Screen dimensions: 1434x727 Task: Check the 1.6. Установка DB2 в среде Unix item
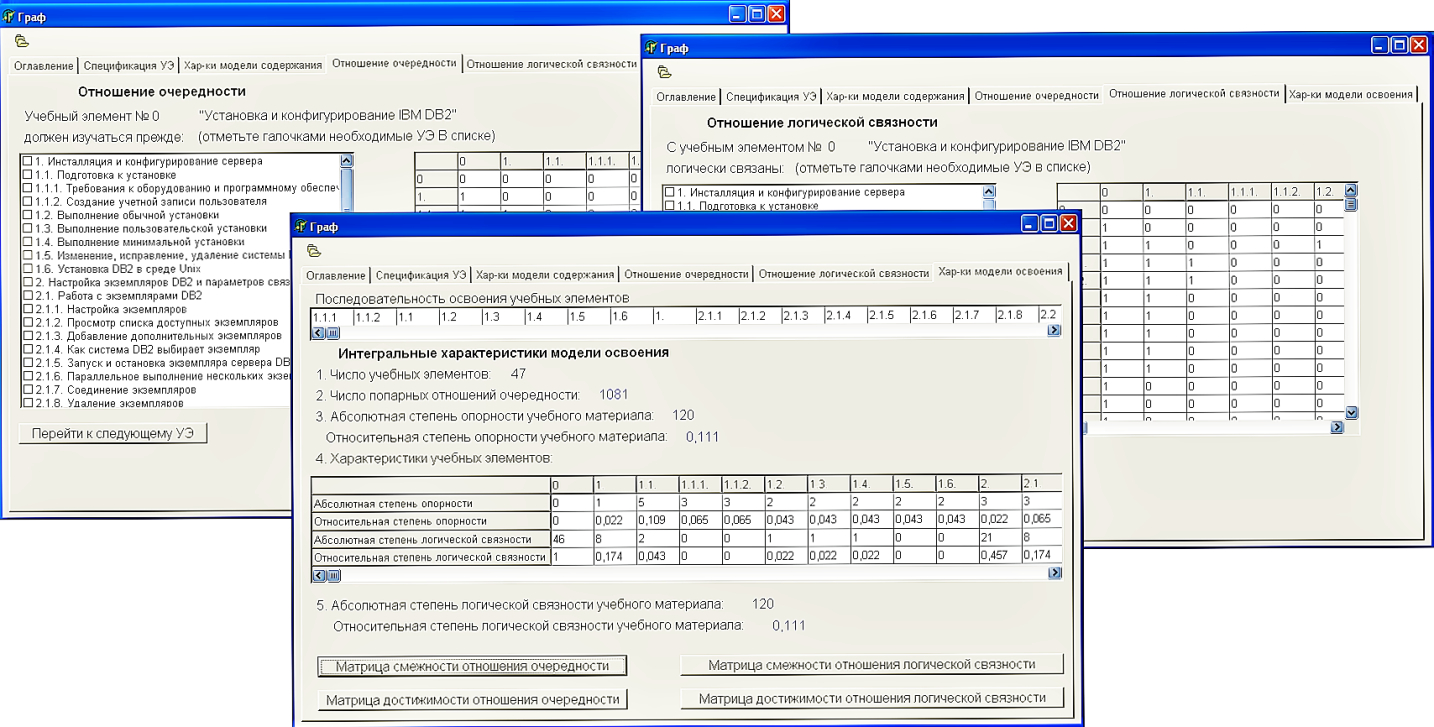point(28,269)
